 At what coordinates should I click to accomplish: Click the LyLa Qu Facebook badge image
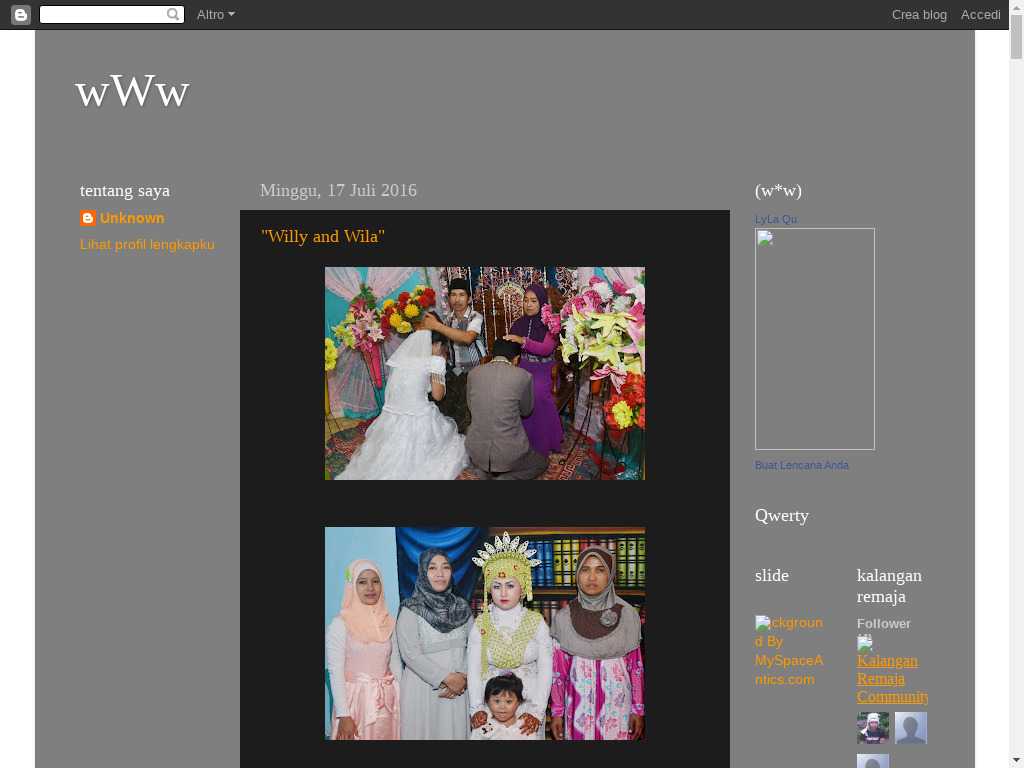[x=814, y=339]
